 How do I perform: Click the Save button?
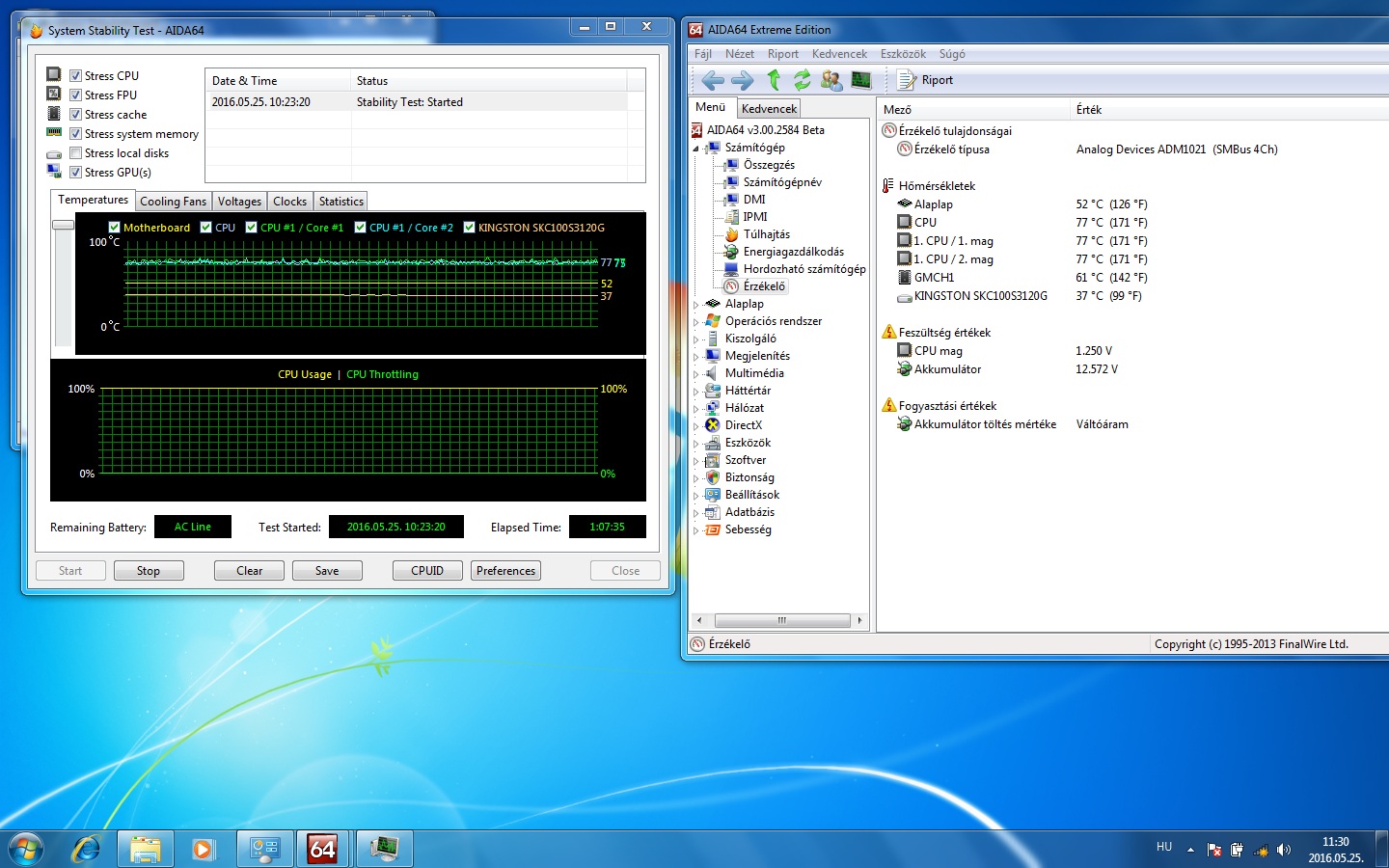point(327,571)
